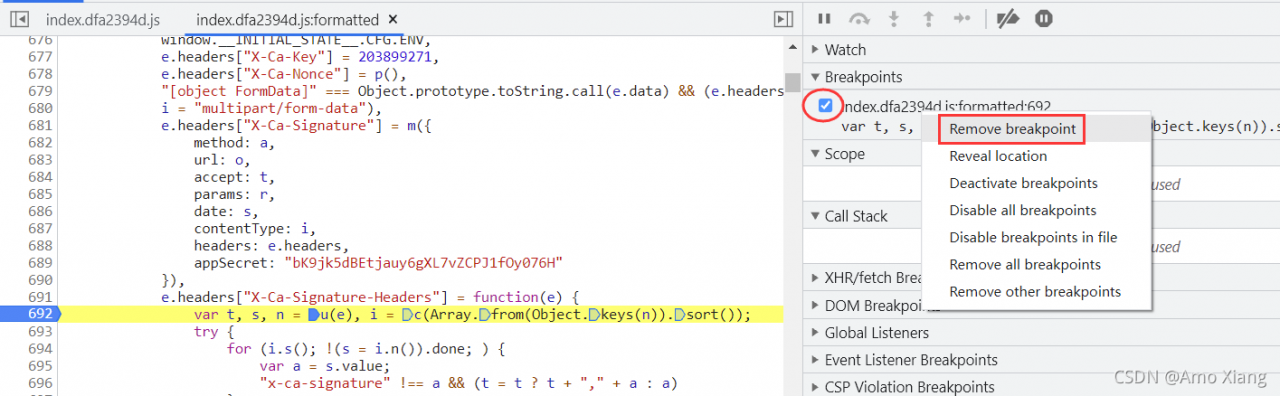
Task: Toggle the Deactivate breakpoints icon
Action: click(x=1008, y=18)
